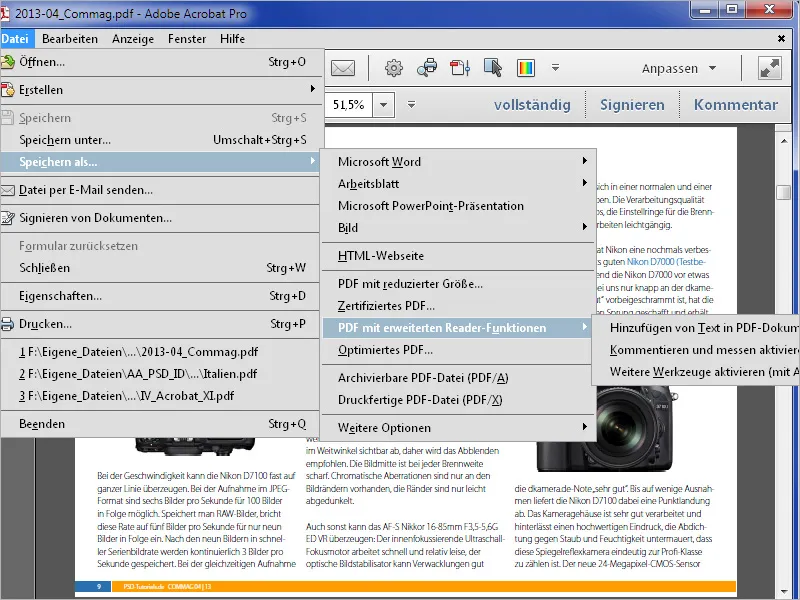
Task: Click the pen icon beside Signieren von Dokumenten
Action: click(8, 218)
